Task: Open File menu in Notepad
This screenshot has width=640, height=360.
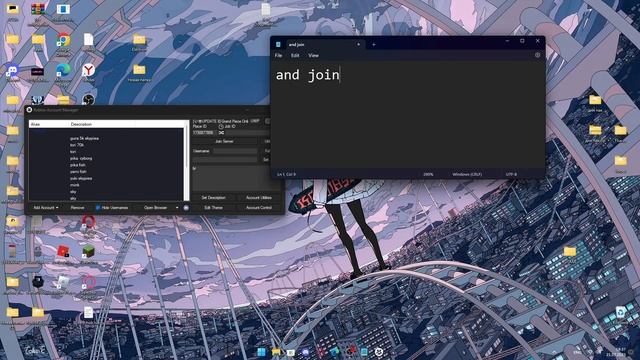Action: point(278,56)
